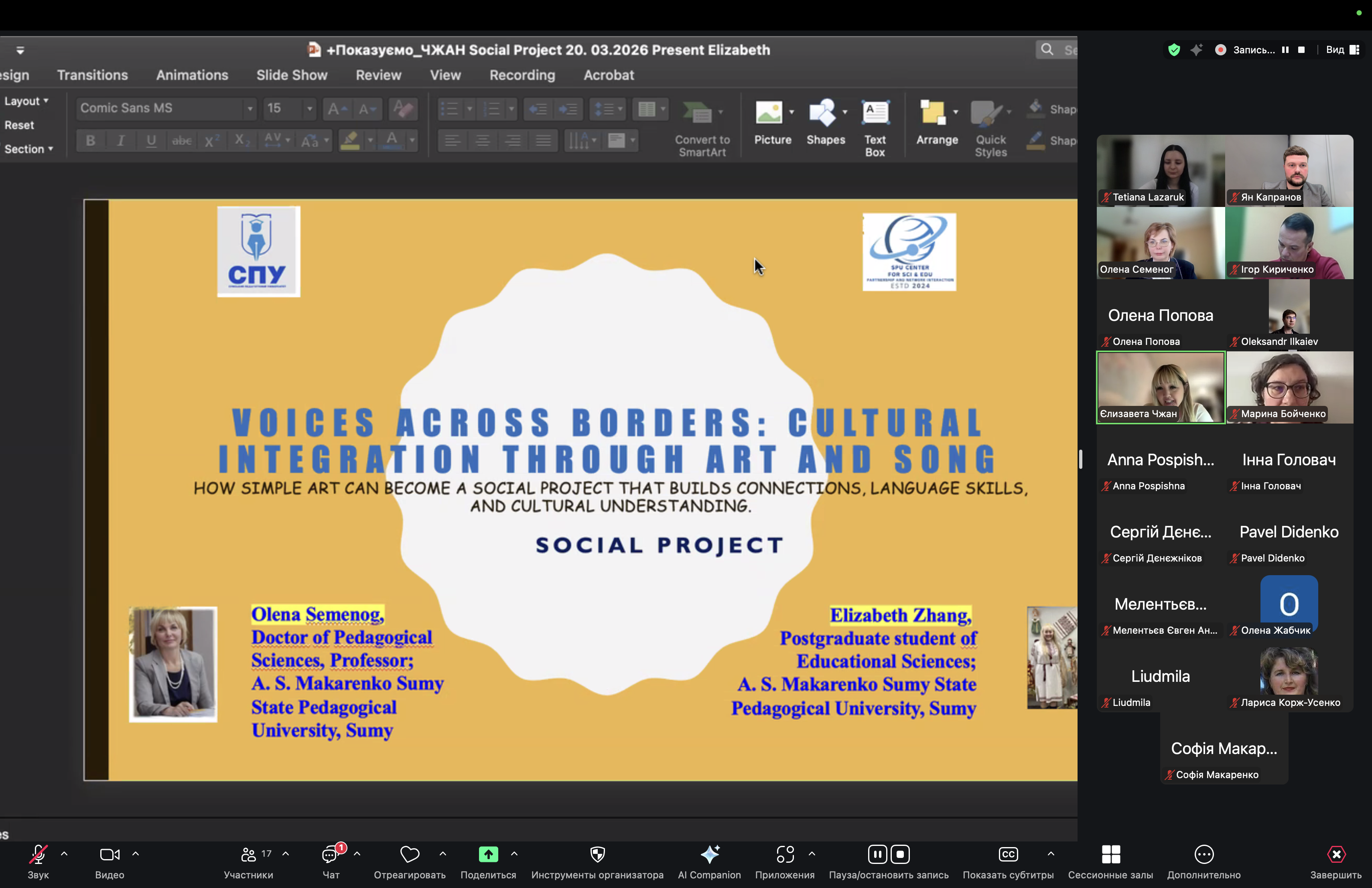1372x888 pixels.
Task: Open the Slide Show ribbon tab
Action: point(292,75)
